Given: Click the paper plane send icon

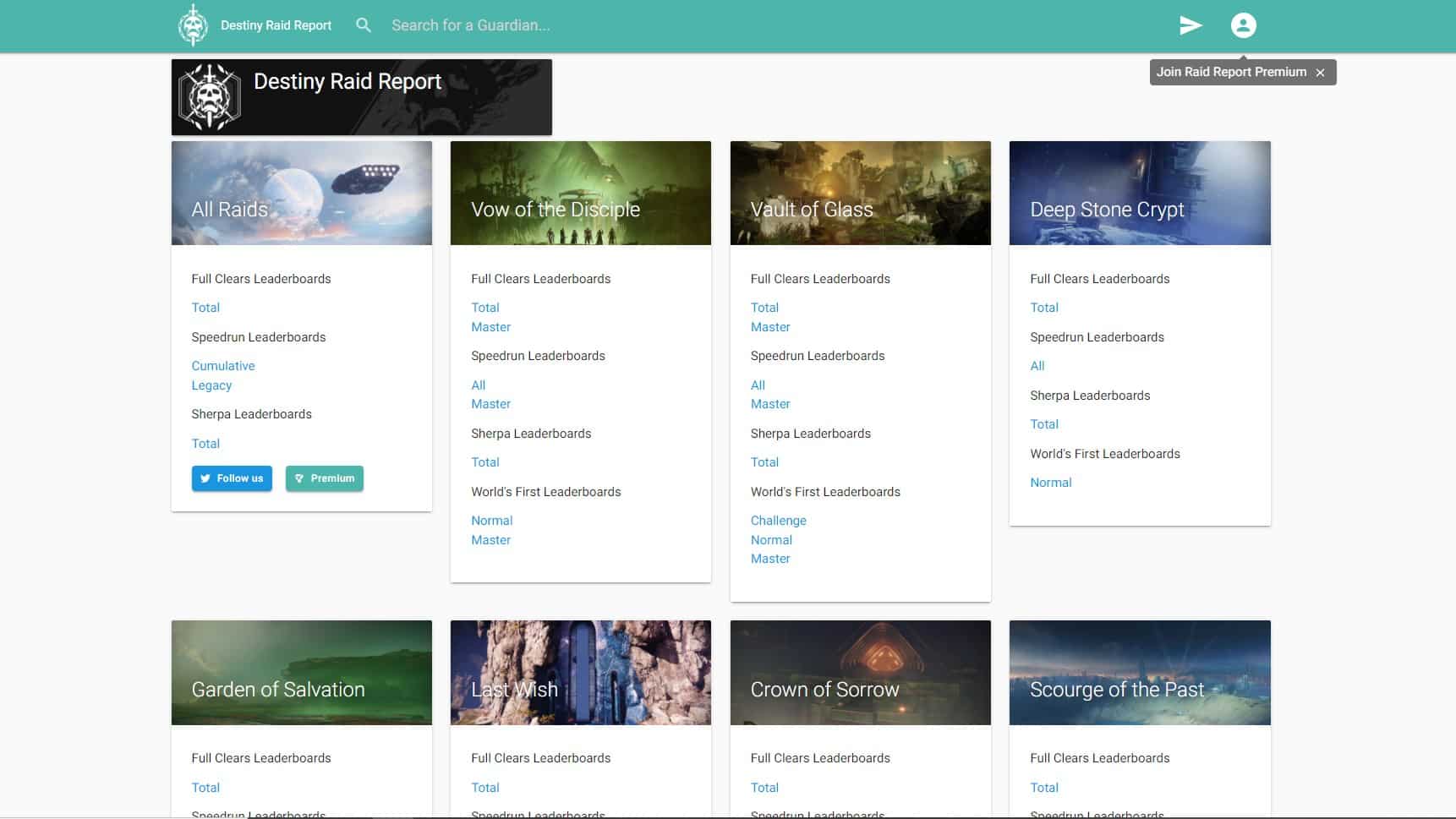Looking at the screenshot, I should click(1191, 25).
